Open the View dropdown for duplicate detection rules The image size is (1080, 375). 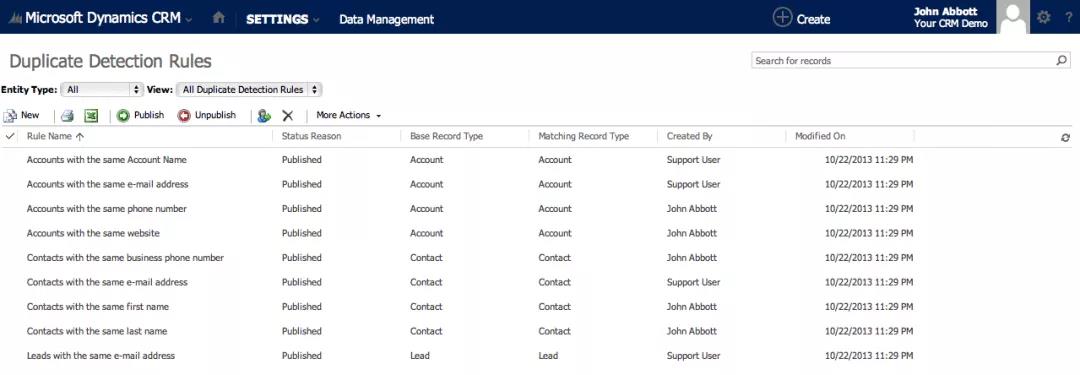[x=249, y=90]
